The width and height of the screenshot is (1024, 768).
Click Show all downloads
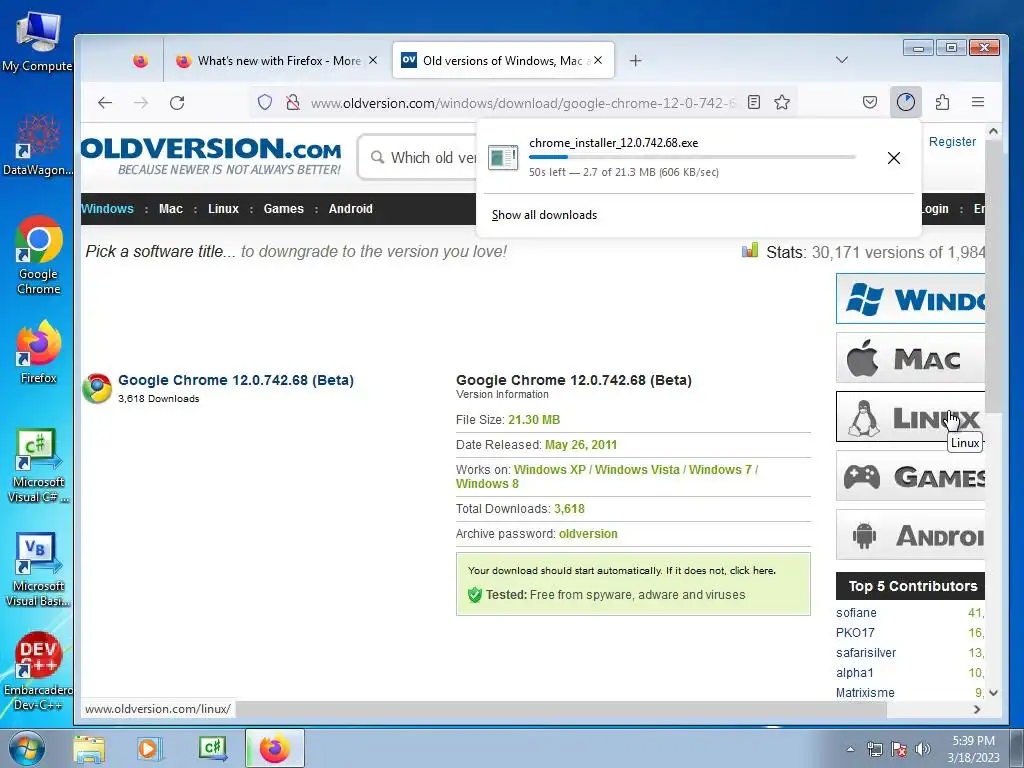point(544,215)
